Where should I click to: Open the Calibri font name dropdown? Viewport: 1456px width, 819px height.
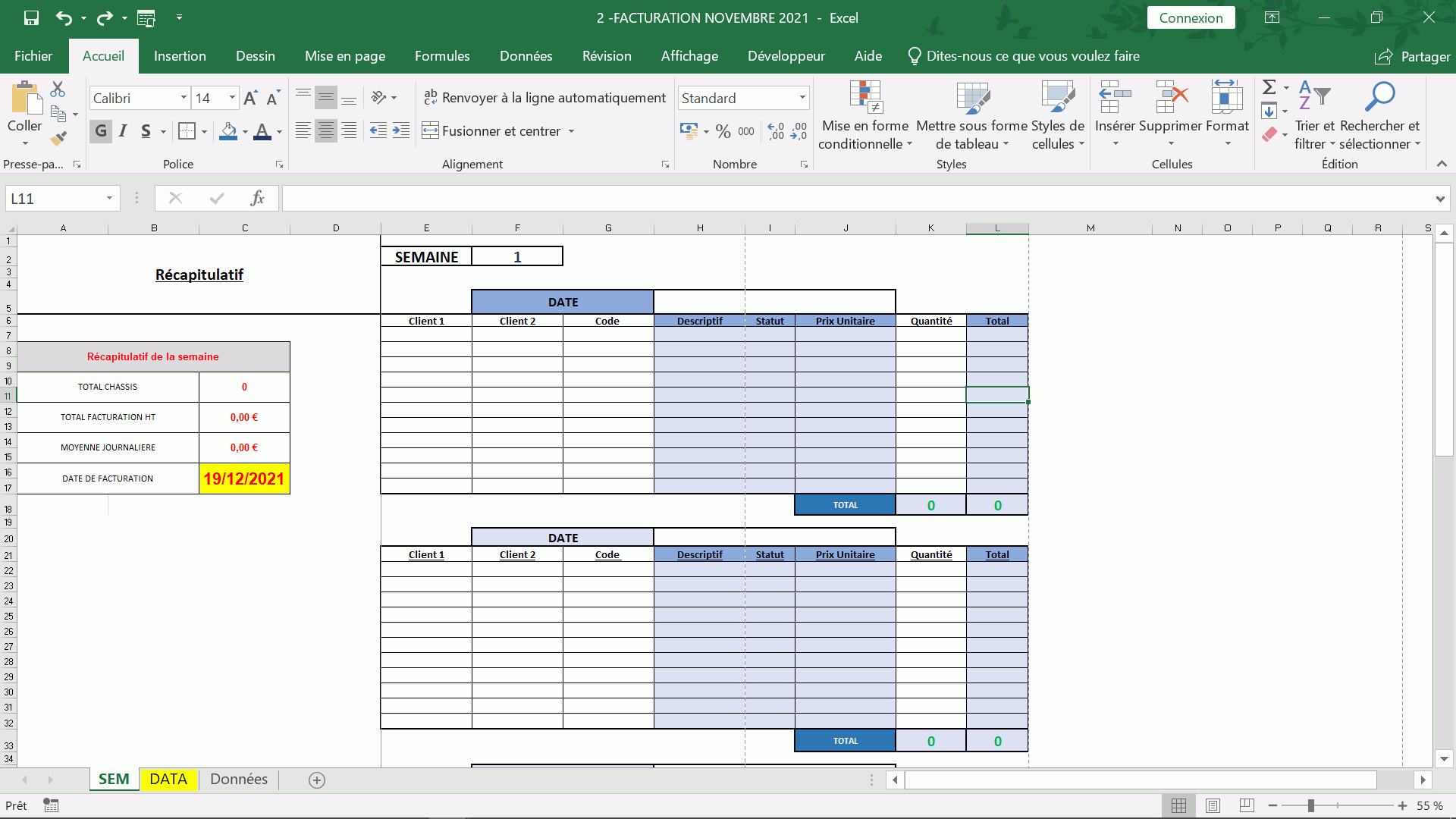click(x=184, y=98)
